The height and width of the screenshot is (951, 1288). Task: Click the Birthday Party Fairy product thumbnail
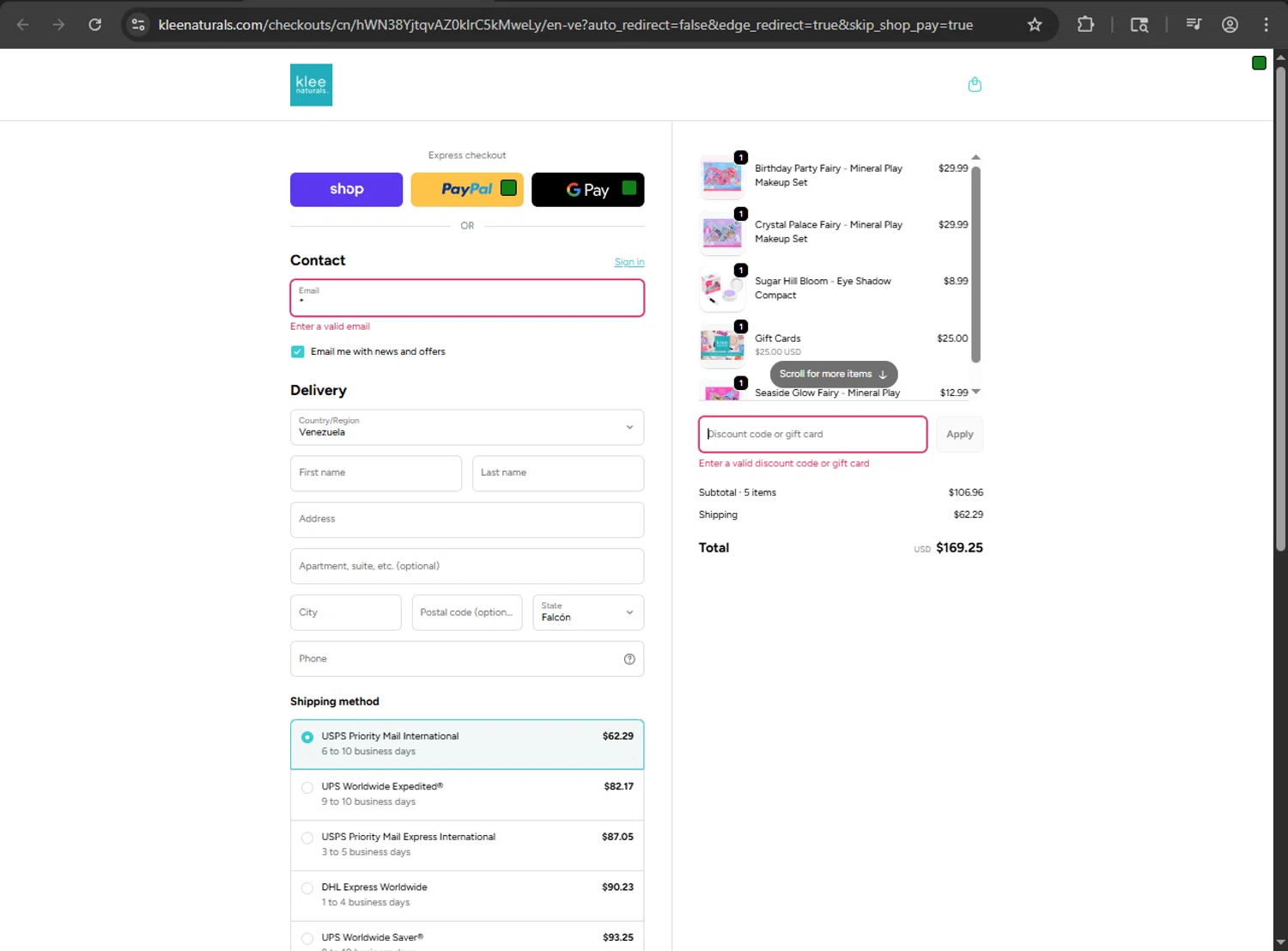722,176
